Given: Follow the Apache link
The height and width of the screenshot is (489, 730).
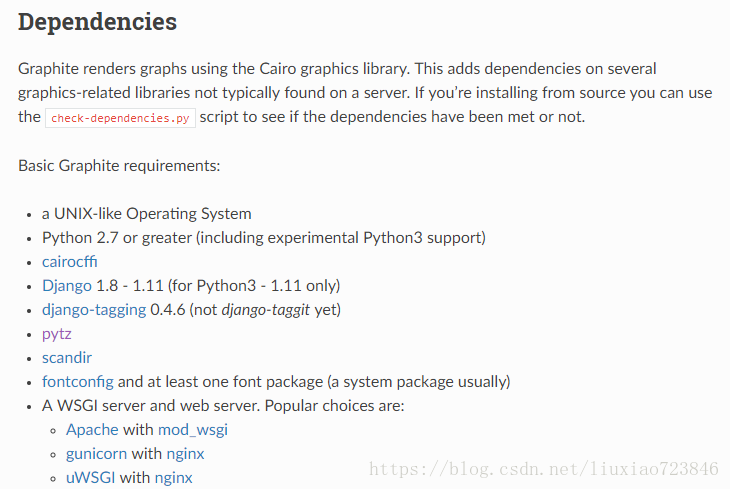Looking at the screenshot, I should point(92,430).
